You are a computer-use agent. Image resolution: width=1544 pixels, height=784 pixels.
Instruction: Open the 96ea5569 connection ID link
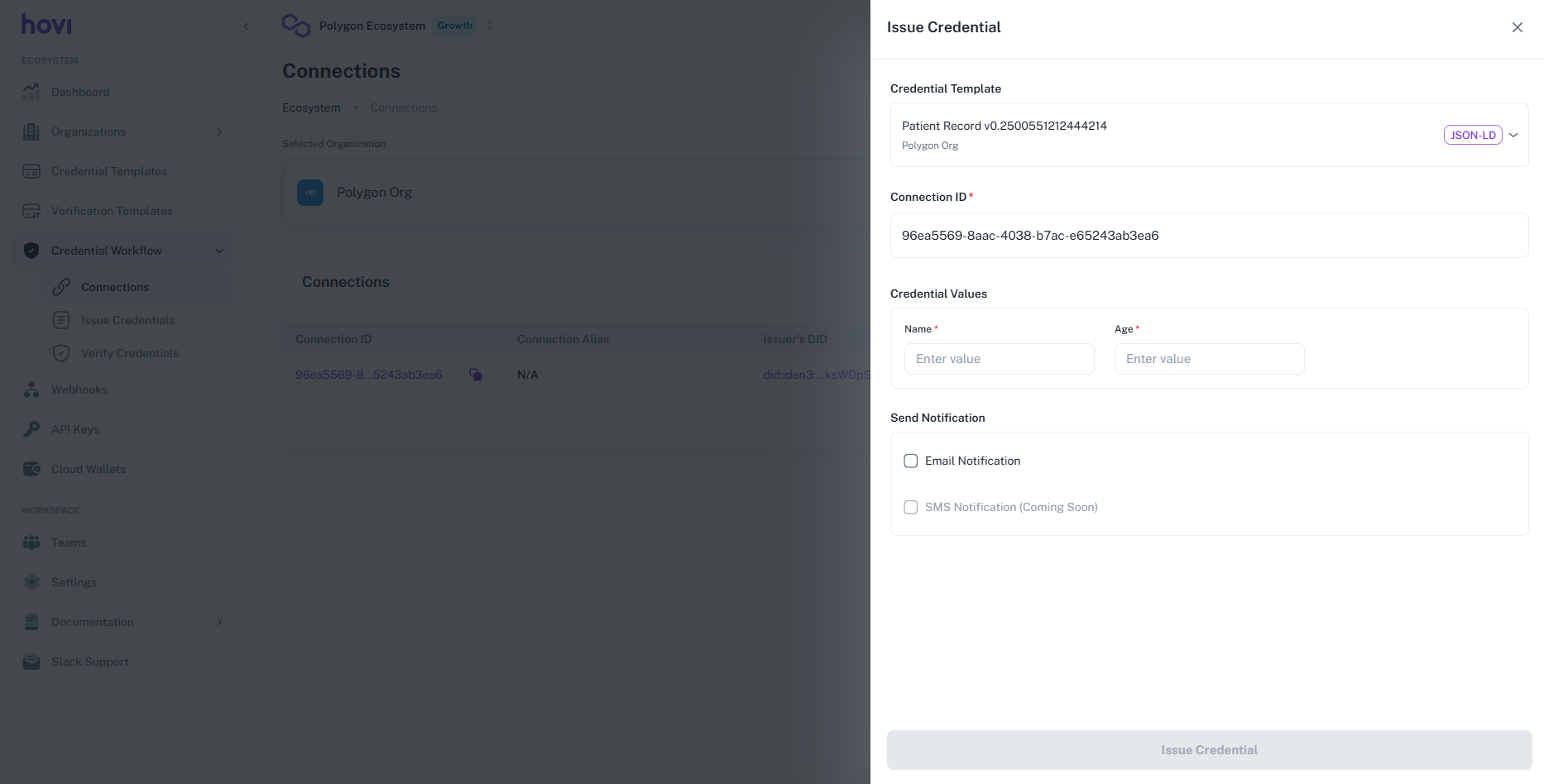pyautogui.click(x=369, y=375)
